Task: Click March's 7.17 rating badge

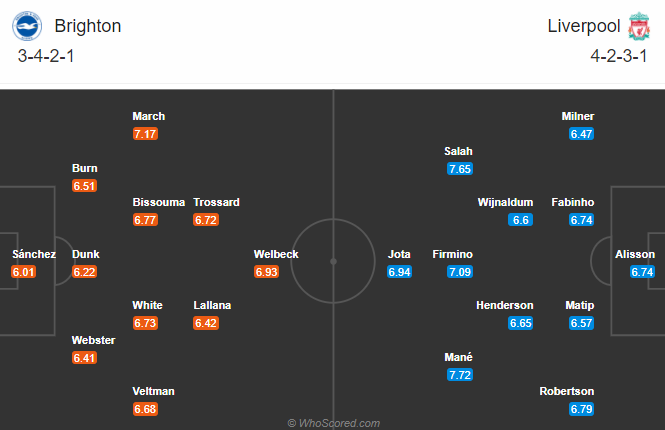Action: (146, 134)
